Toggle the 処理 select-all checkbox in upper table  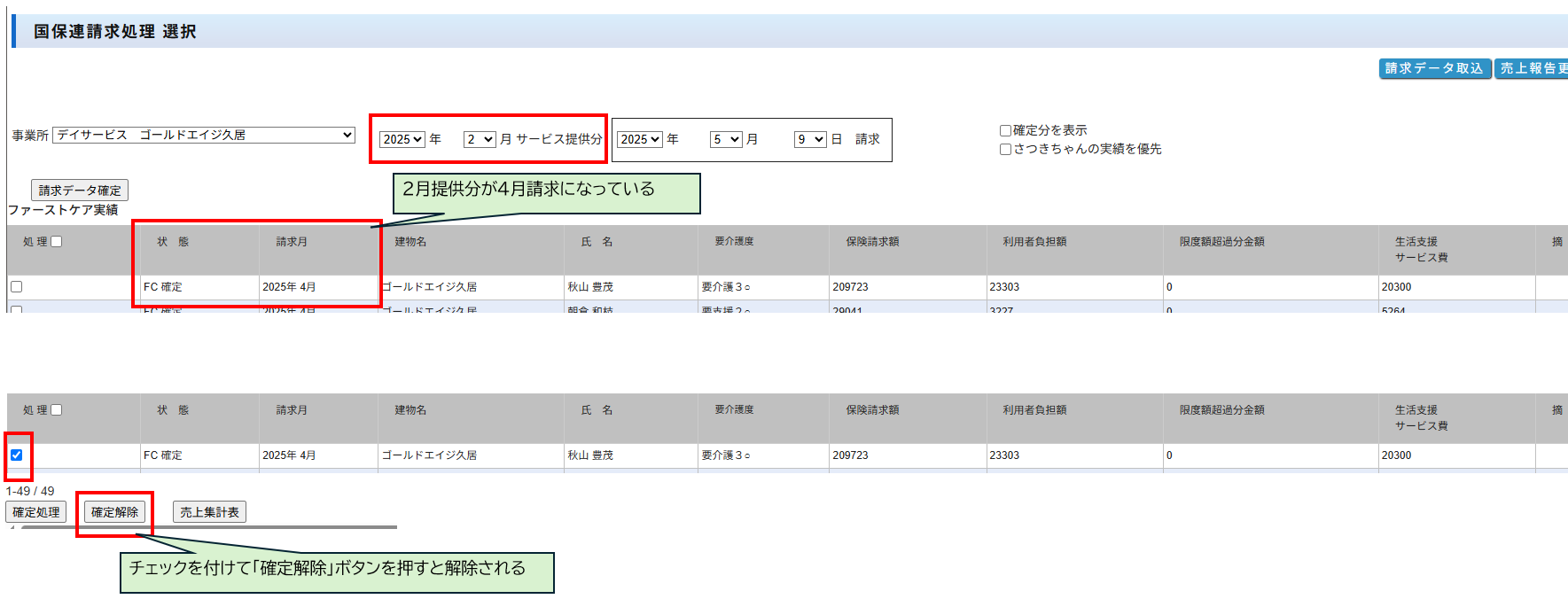point(57,242)
